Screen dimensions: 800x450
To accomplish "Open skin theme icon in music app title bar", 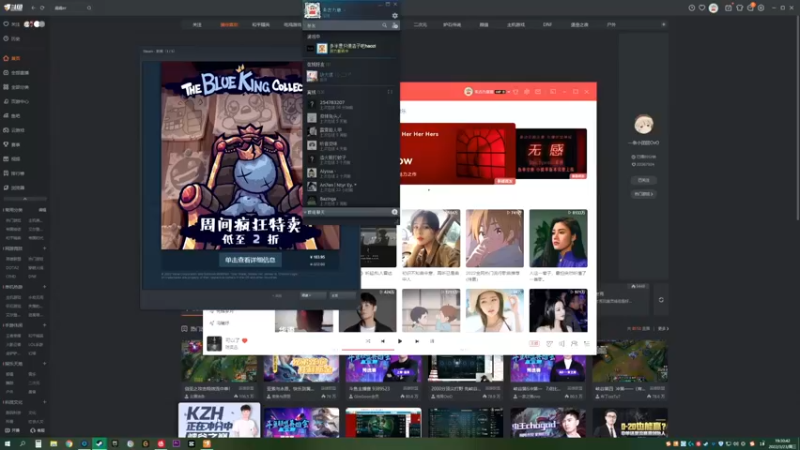I will 516,92.
